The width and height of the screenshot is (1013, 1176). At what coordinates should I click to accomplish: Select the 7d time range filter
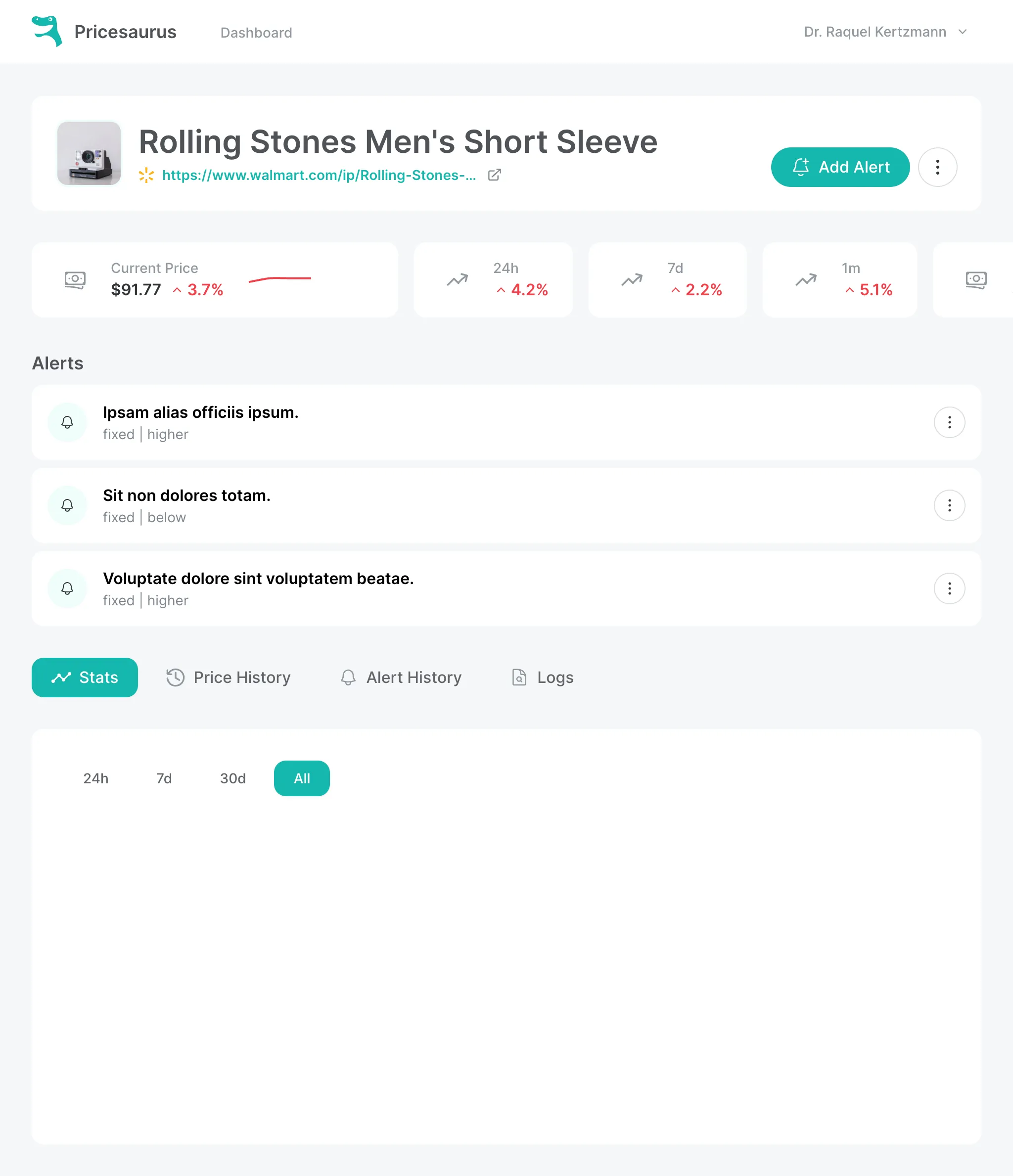[164, 778]
